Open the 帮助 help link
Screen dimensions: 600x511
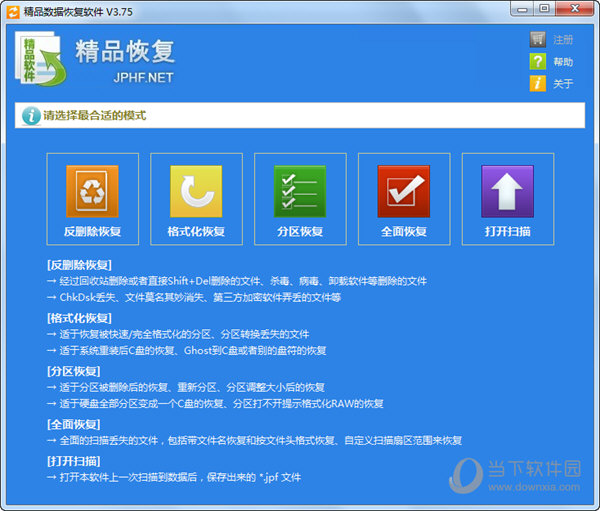point(563,62)
